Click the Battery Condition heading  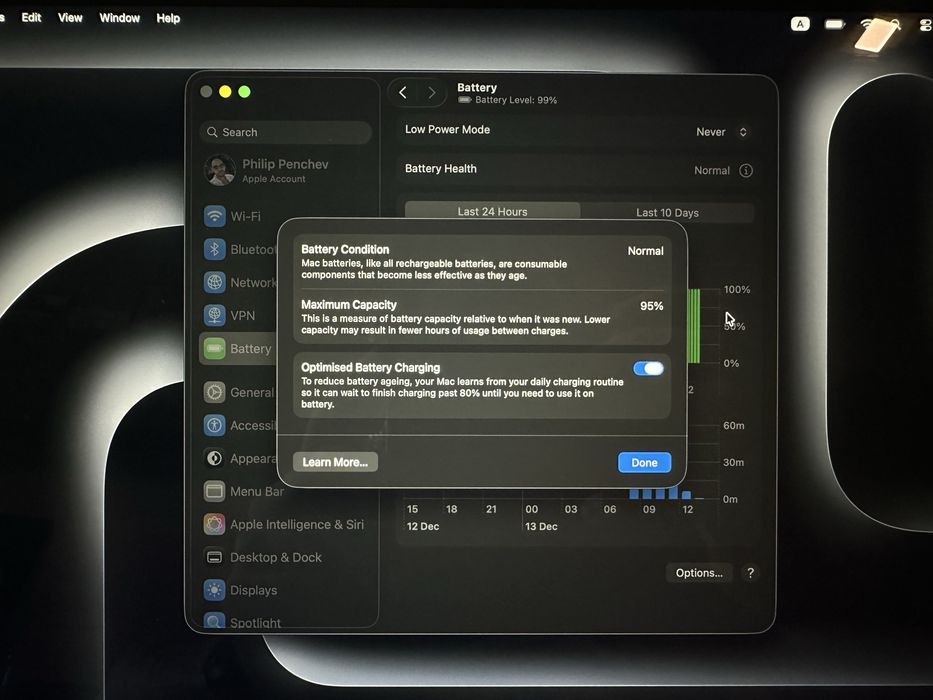(345, 249)
